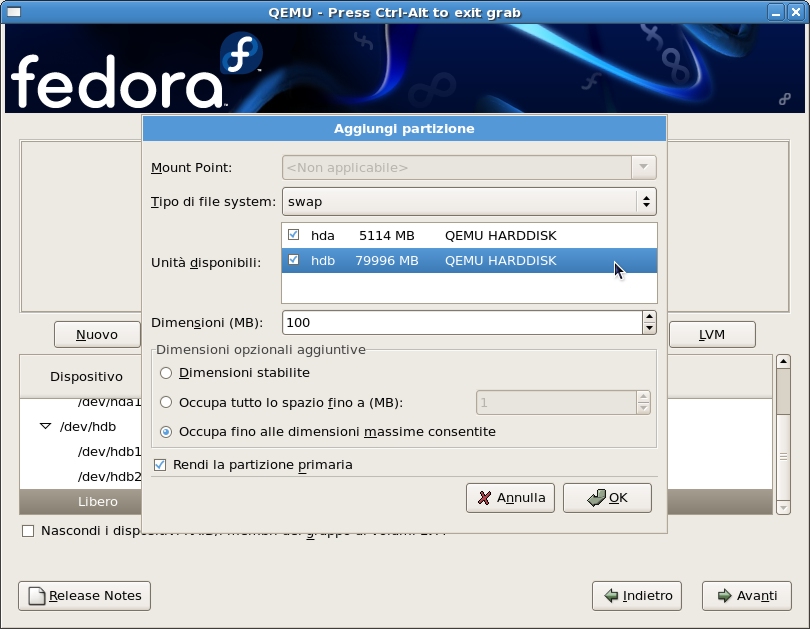
Task: Uncheck the hdb drive checkbox
Action: click(x=293, y=260)
